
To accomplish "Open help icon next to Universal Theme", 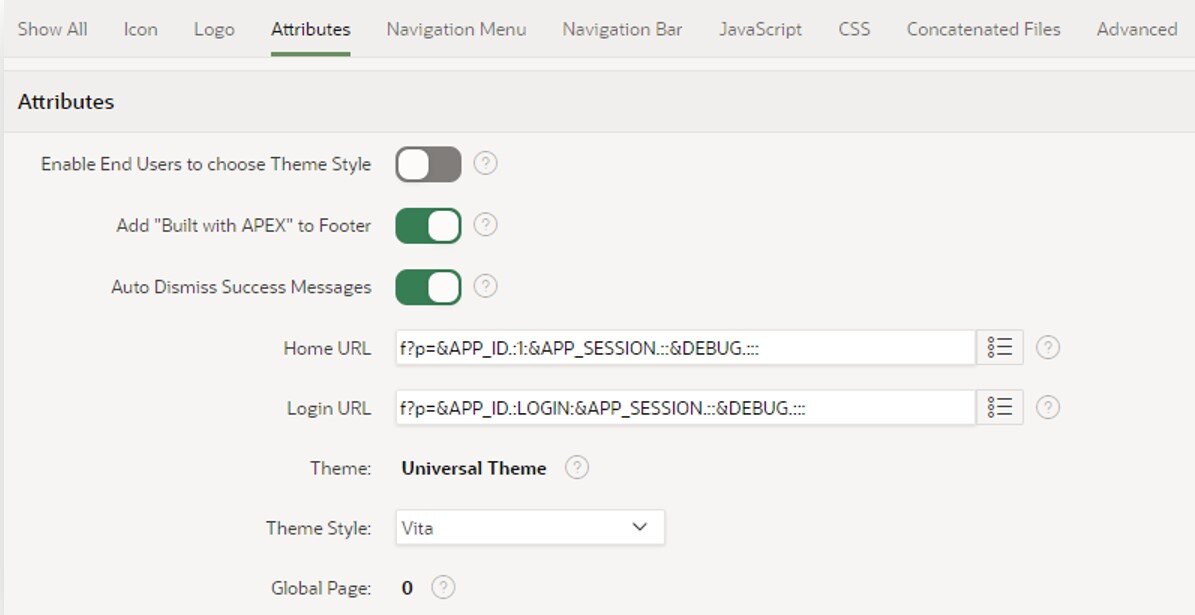I will click(x=577, y=467).
